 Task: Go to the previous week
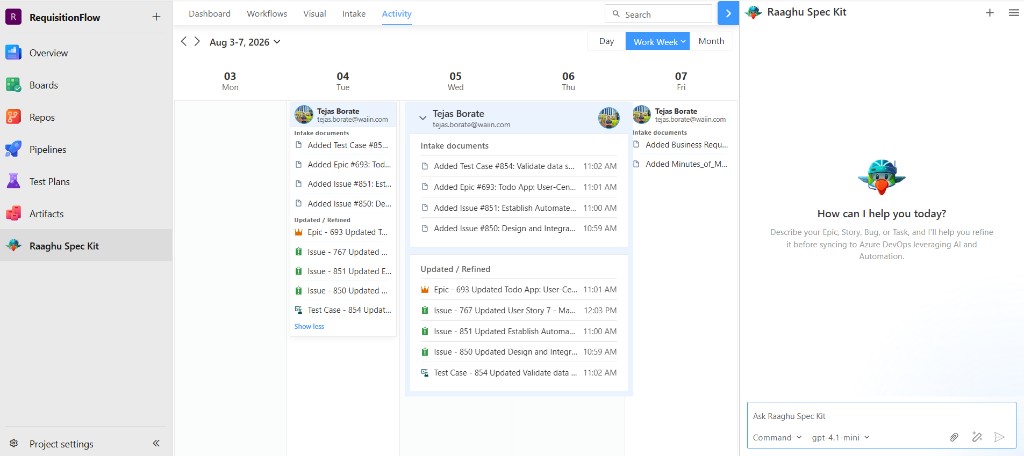(x=184, y=42)
